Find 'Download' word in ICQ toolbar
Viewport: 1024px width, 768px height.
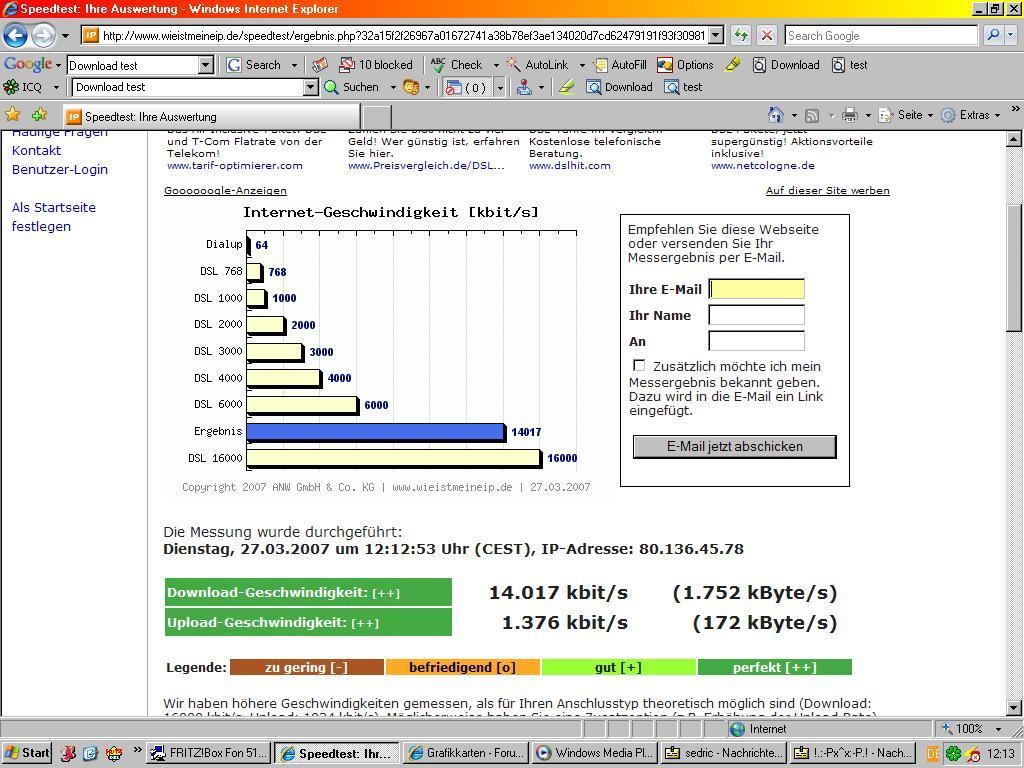pyautogui.click(x=620, y=87)
